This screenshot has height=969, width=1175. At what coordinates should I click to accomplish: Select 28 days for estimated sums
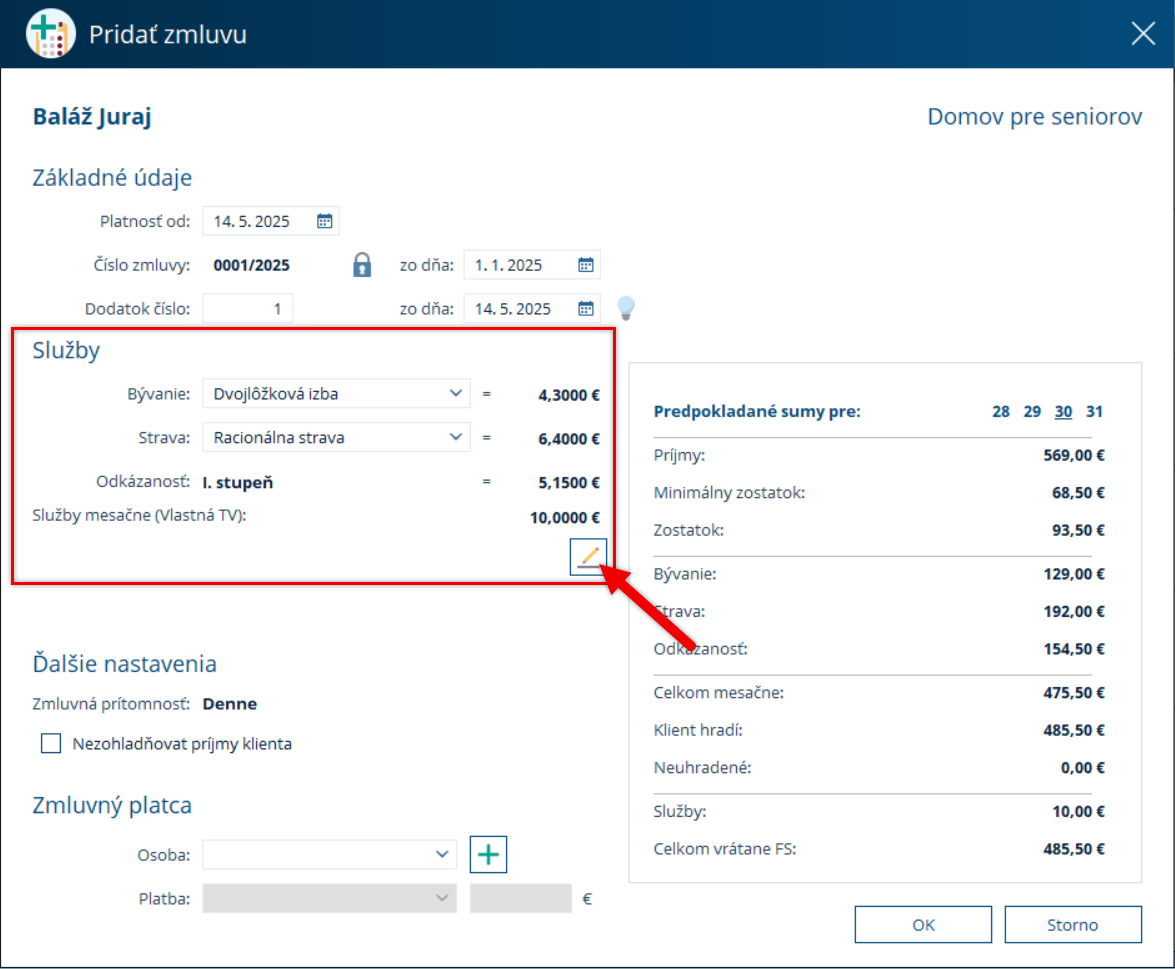pos(1000,411)
